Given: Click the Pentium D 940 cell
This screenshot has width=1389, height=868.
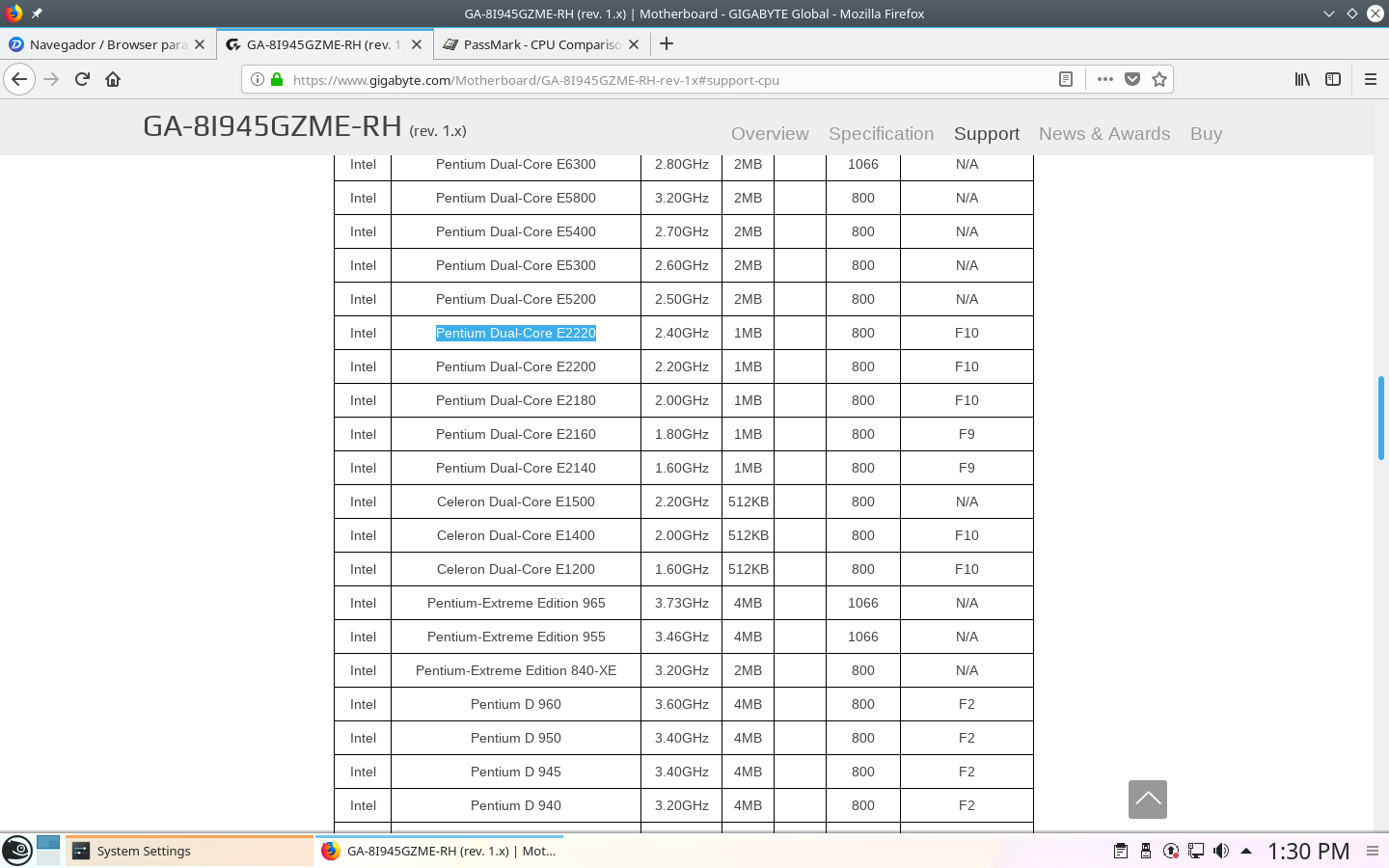Looking at the screenshot, I should click(516, 805).
